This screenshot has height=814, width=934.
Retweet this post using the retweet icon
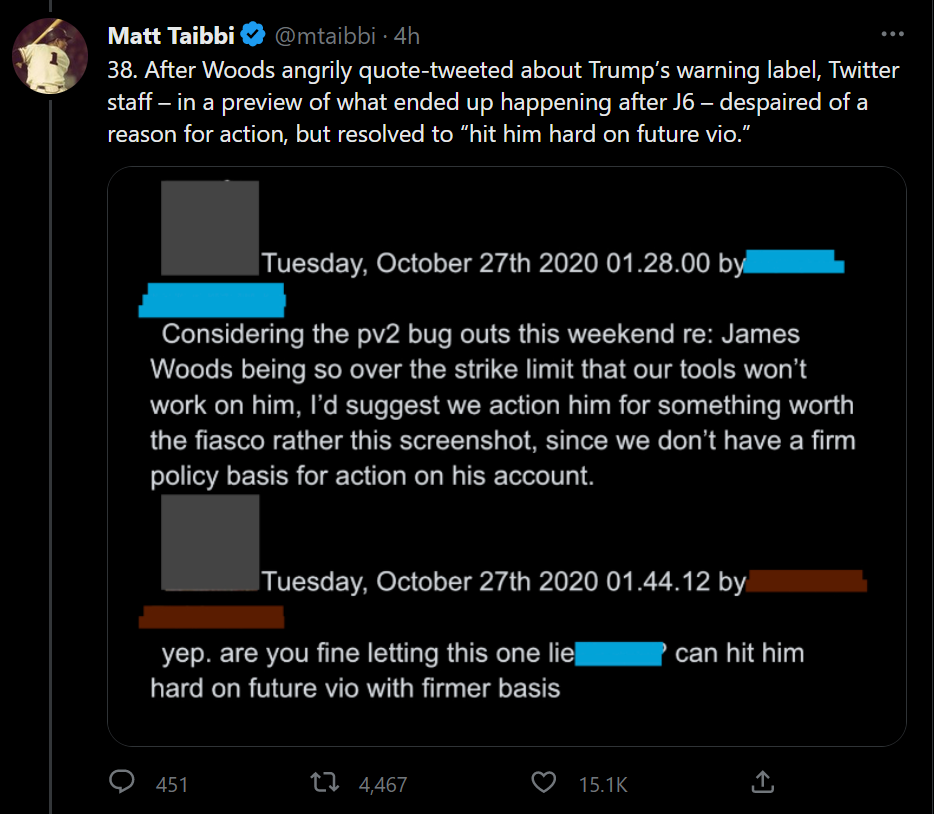(326, 783)
